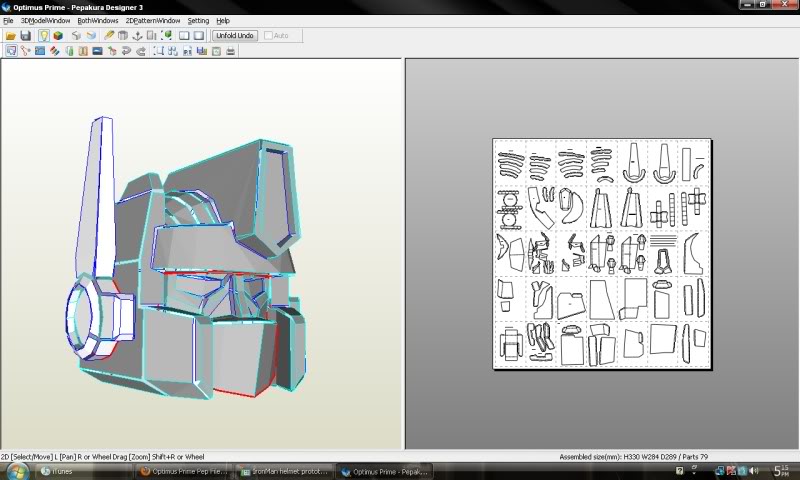Viewport: 800px width, 480px height.
Task: Open IronMan helmet taskbar window
Action: 286,470
